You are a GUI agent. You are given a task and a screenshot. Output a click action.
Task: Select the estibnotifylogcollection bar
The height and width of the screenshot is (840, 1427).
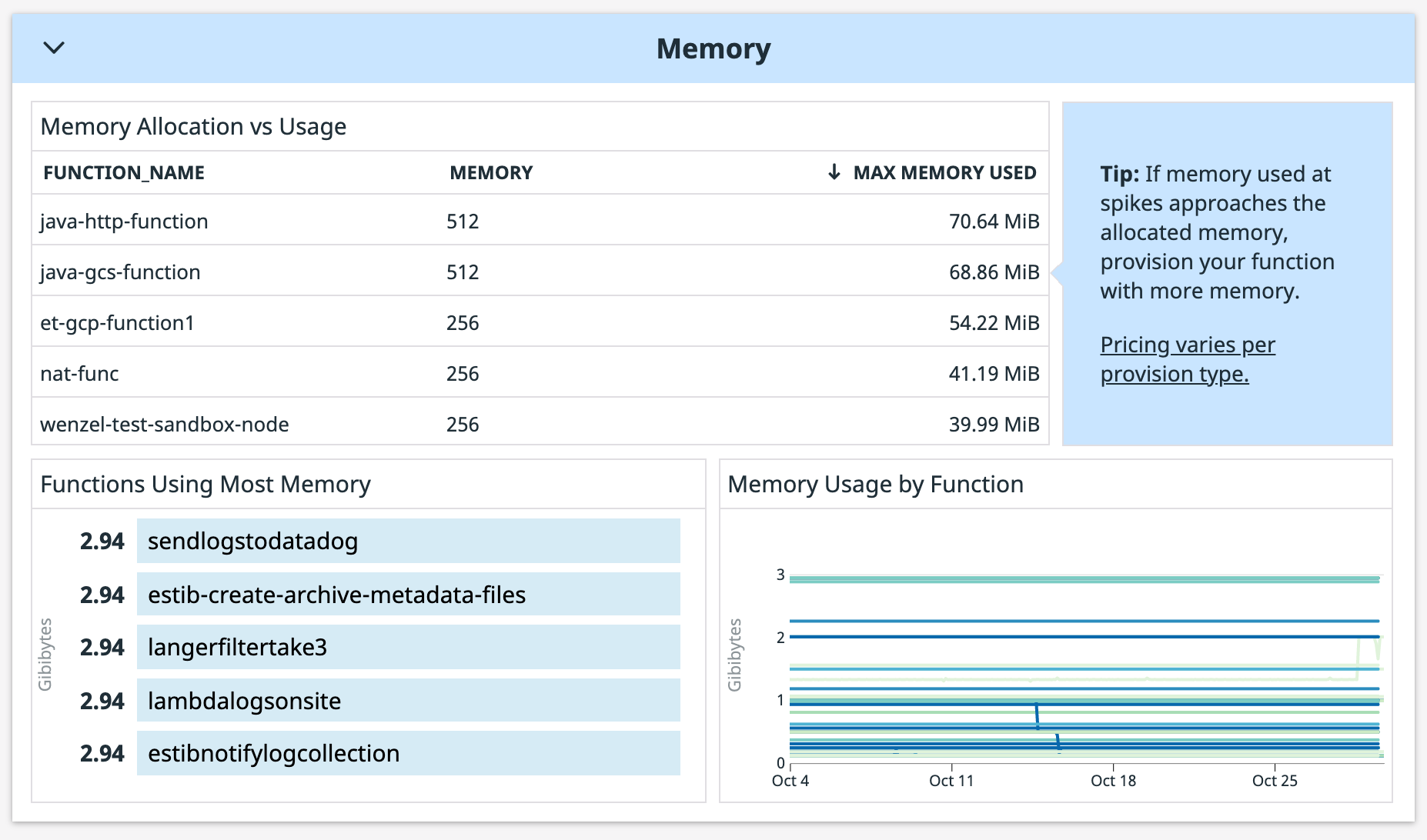tap(408, 753)
